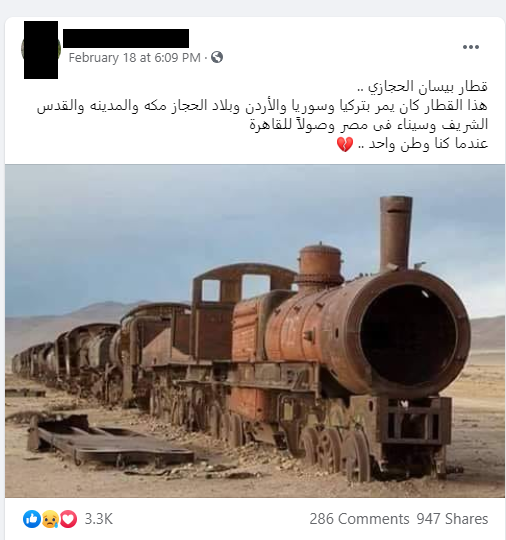
Task: Show the 947 Shares list
Action: click(452, 519)
